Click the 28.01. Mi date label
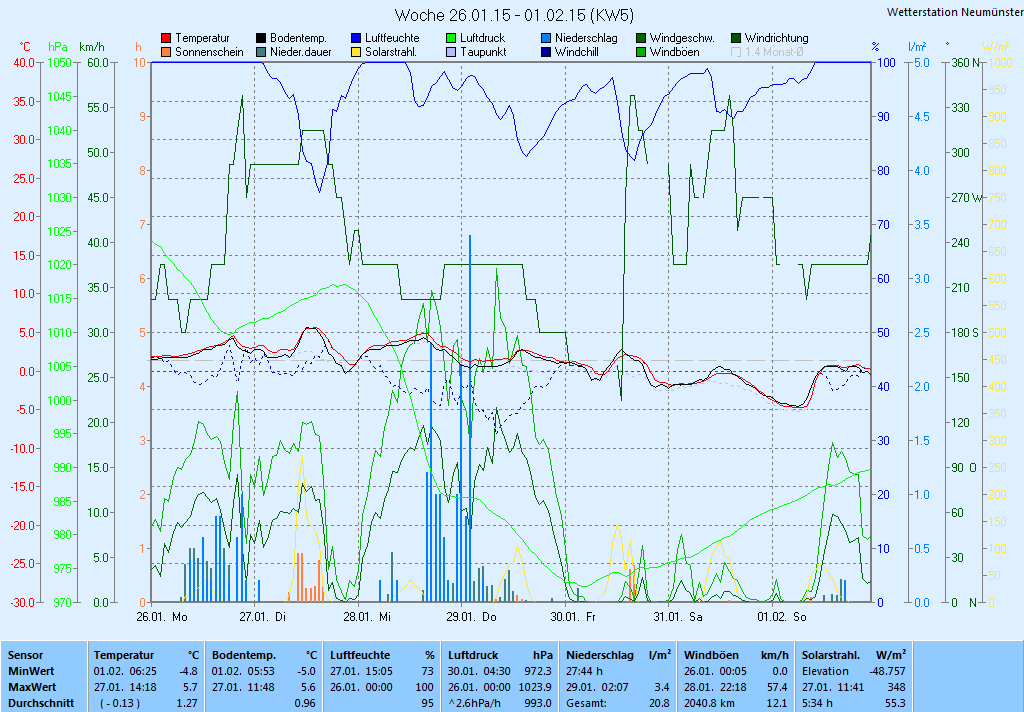The height and width of the screenshot is (712, 1024). (367, 617)
